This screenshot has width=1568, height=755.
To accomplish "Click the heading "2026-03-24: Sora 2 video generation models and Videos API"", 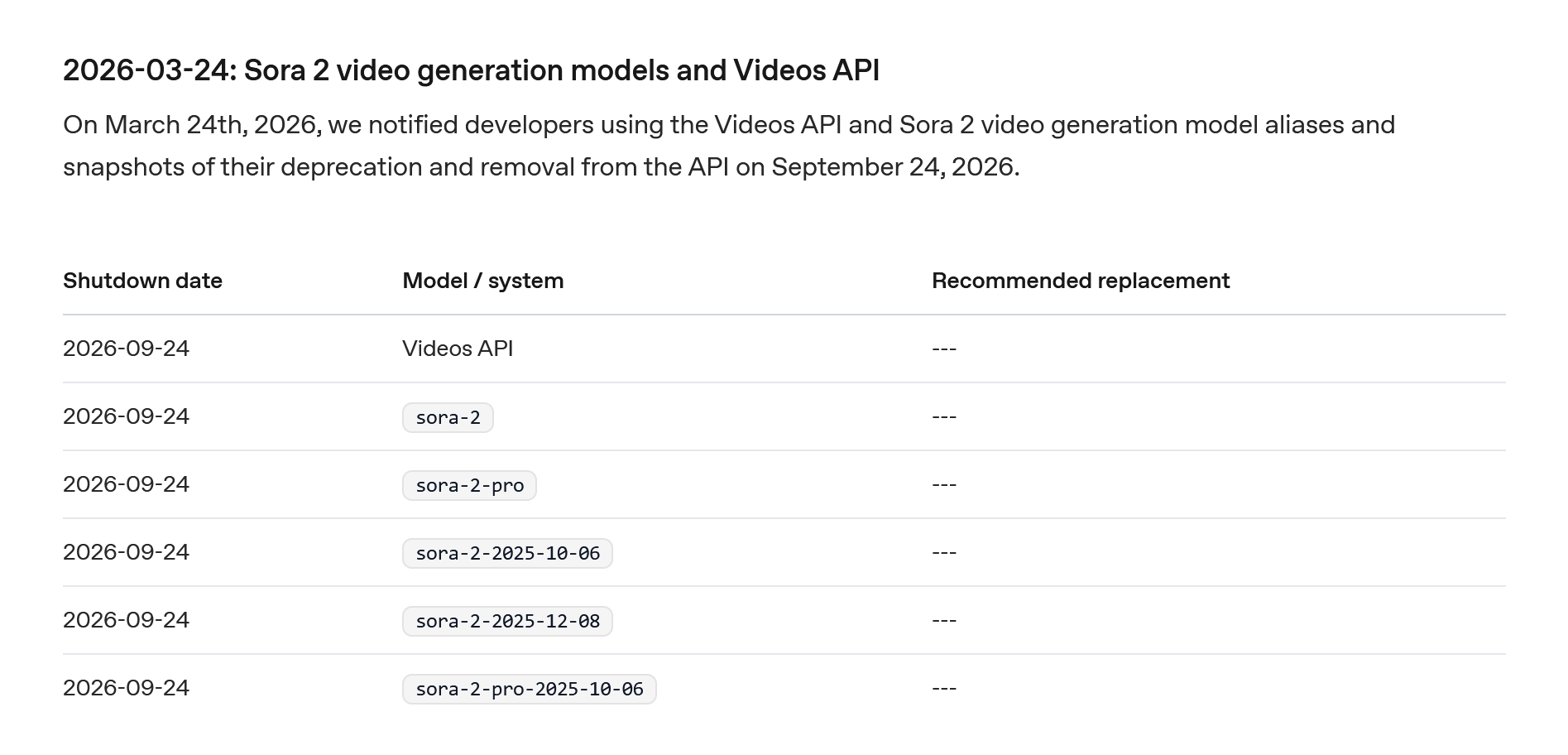I will [x=471, y=71].
